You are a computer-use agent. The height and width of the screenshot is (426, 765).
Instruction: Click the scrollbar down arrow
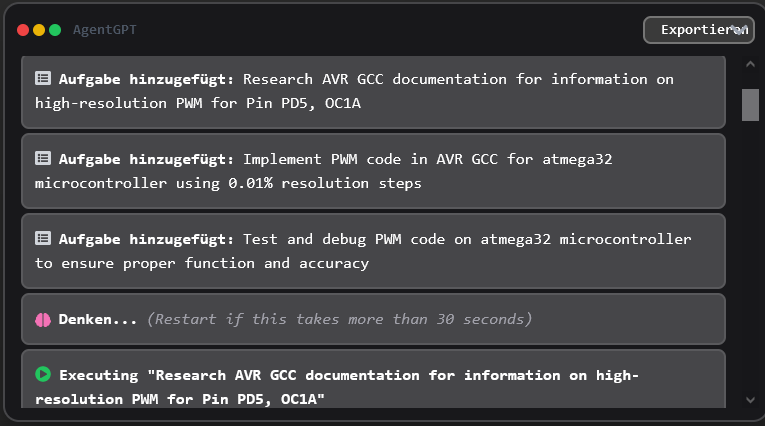click(x=750, y=400)
